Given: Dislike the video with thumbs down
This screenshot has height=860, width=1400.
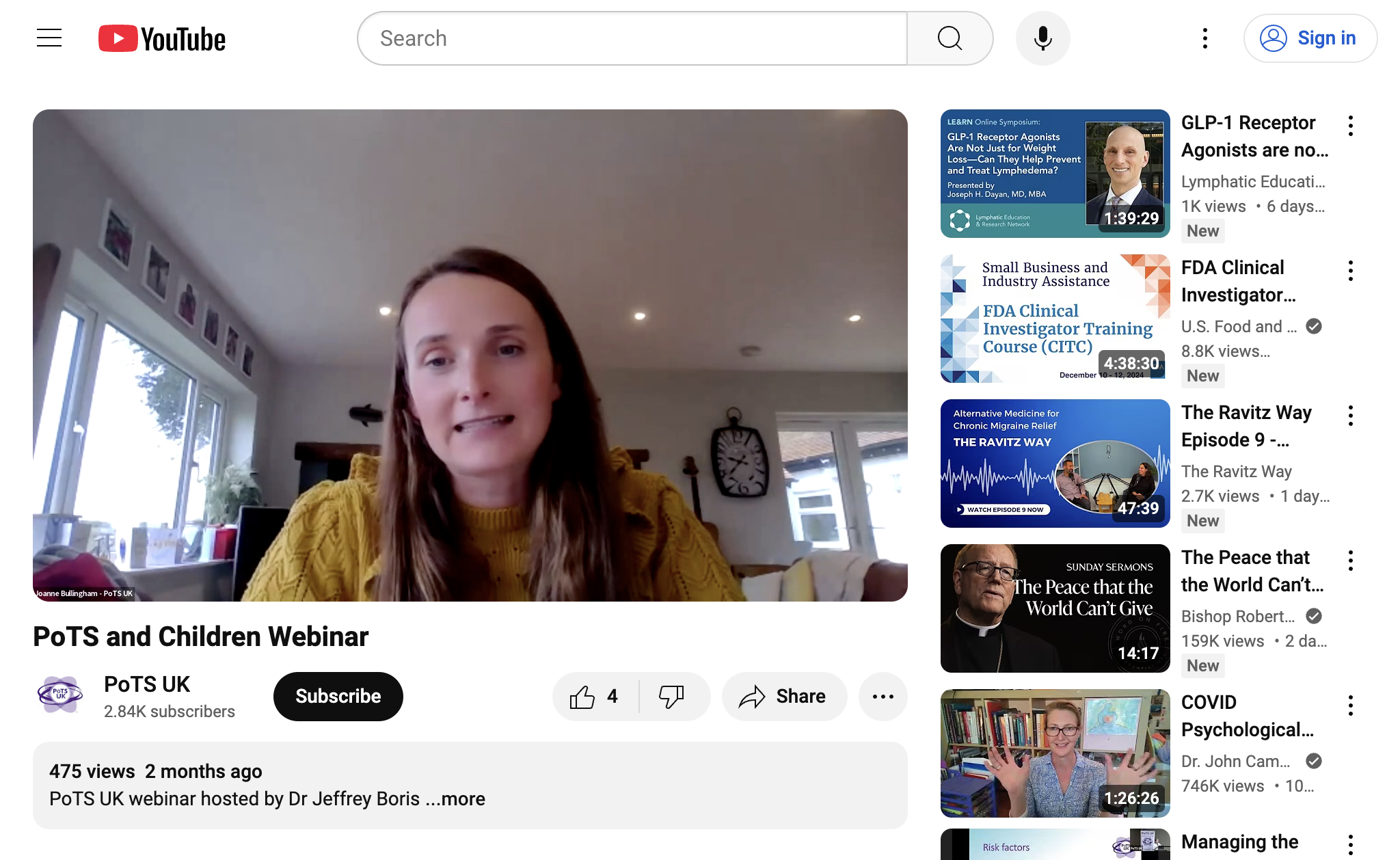Looking at the screenshot, I should tap(672, 697).
